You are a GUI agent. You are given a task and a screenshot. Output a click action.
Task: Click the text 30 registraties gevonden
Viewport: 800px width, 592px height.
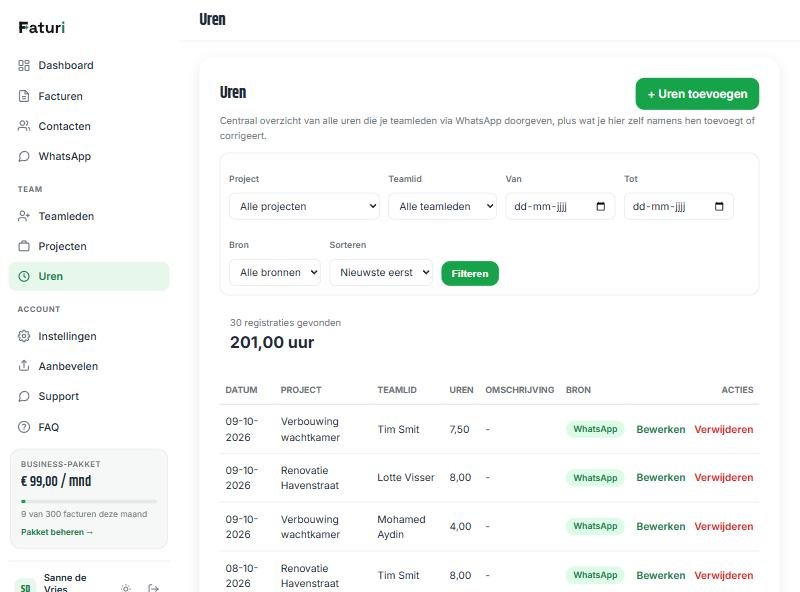(x=285, y=323)
